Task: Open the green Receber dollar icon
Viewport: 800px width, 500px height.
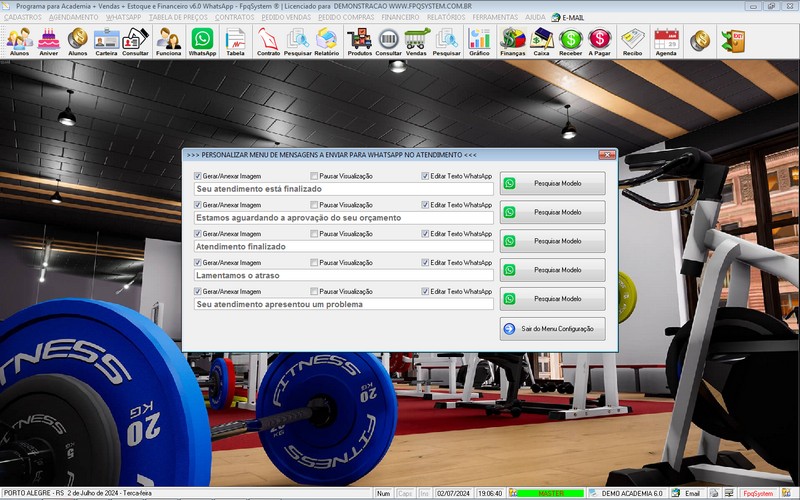Action: 570,41
